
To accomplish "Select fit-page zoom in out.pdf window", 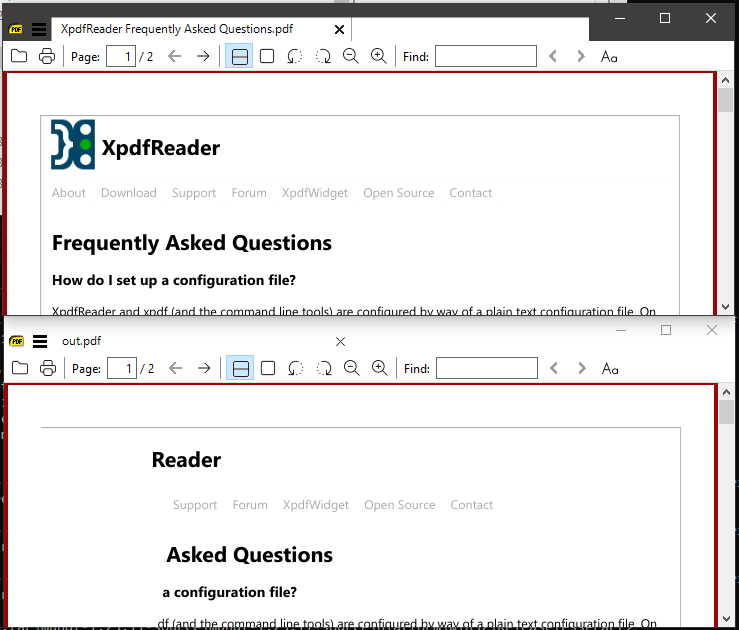I will pyautogui.click(x=268, y=368).
